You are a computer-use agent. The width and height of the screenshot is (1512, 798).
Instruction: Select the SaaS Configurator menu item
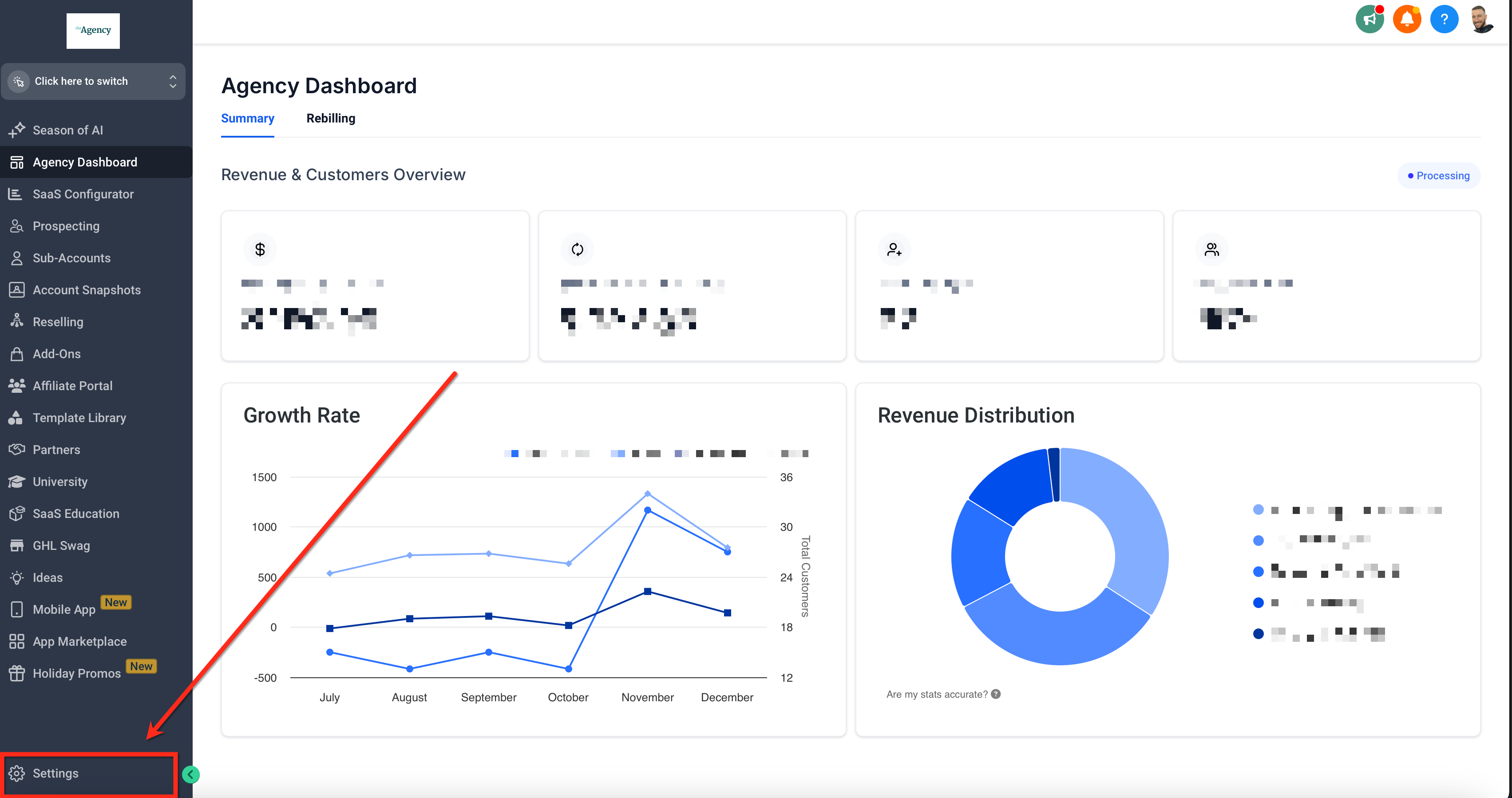(83, 194)
